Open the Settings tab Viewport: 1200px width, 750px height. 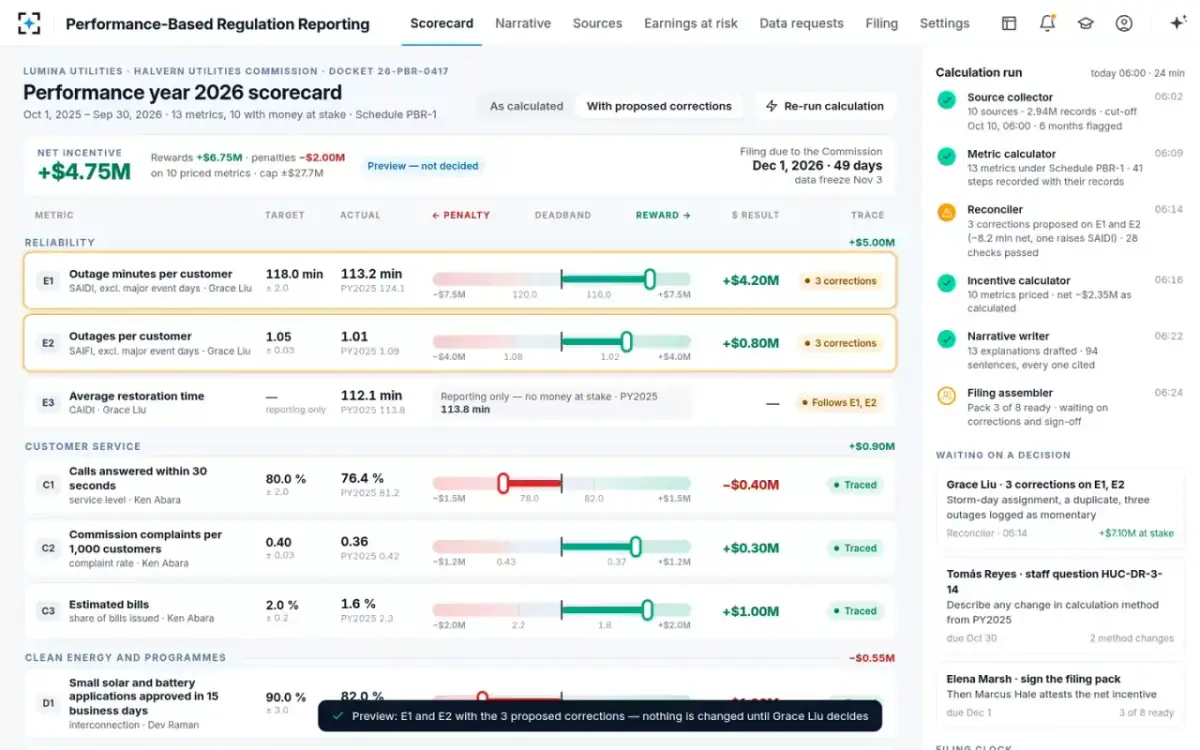pyautogui.click(x=944, y=23)
